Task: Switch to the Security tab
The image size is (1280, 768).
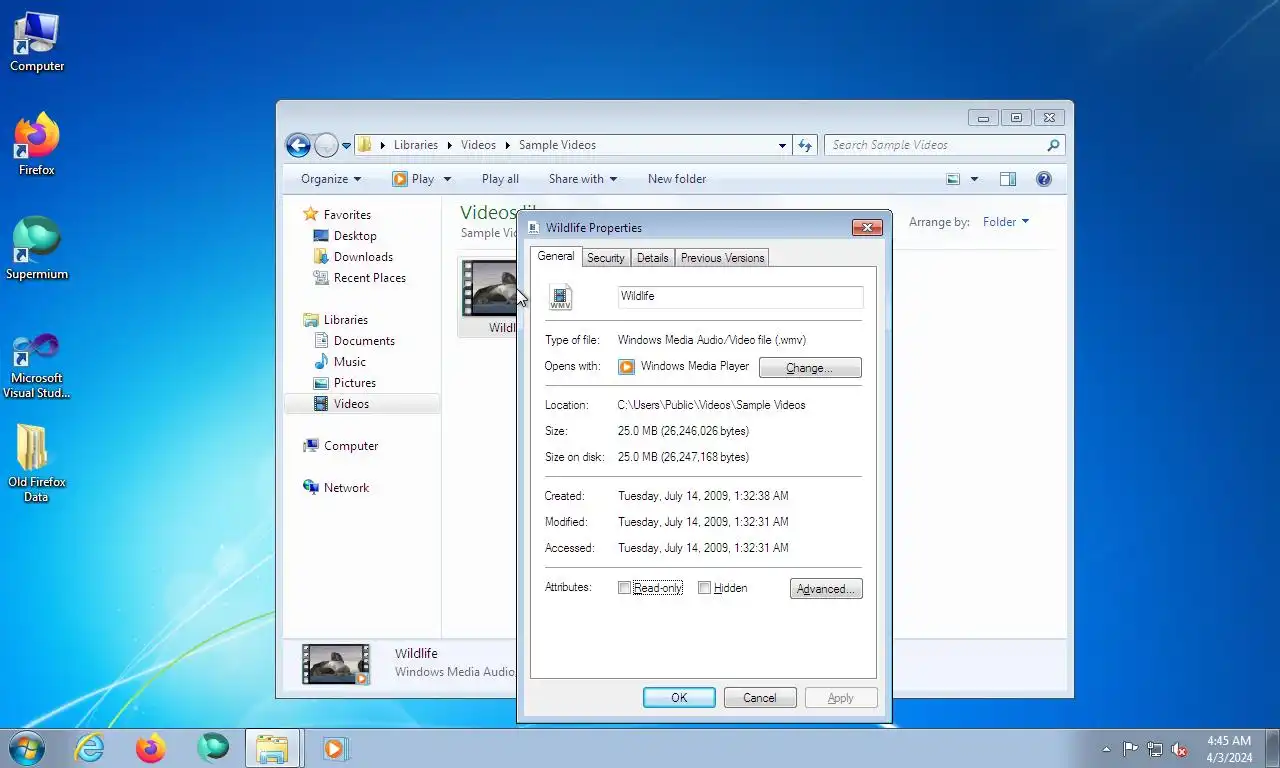Action: [x=606, y=258]
